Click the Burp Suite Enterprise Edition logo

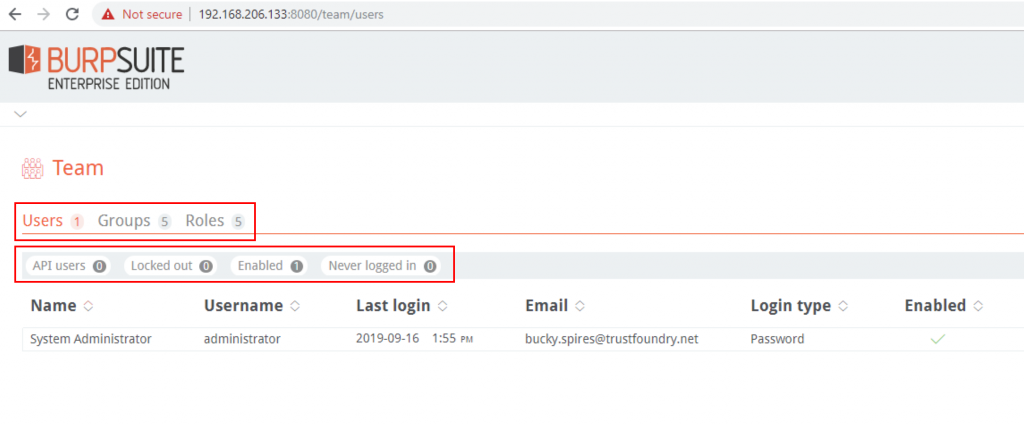click(x=97, y=67)
